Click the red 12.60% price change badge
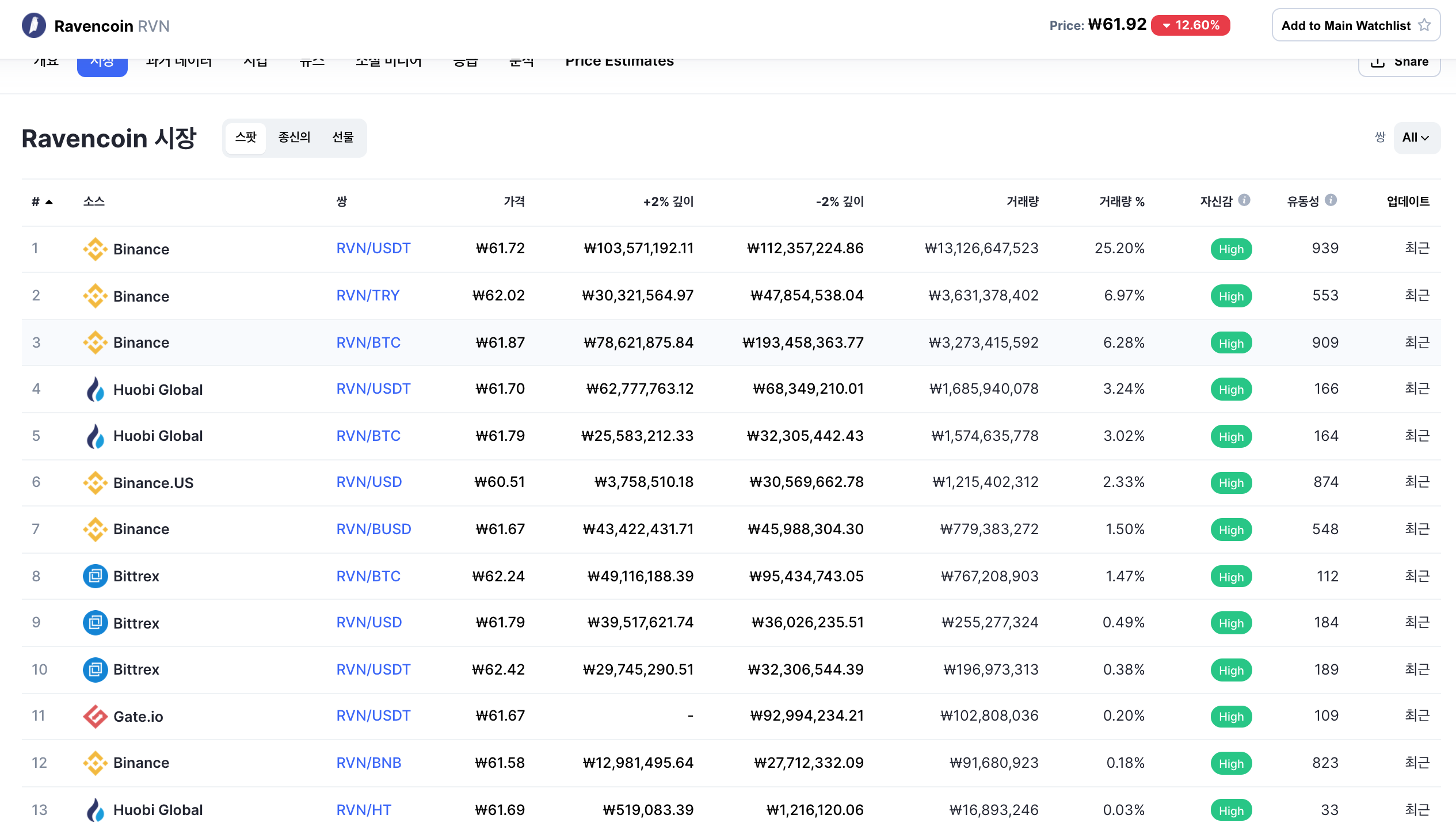1456x830 pixels. pyautogui.click(x=1190, y=25)
